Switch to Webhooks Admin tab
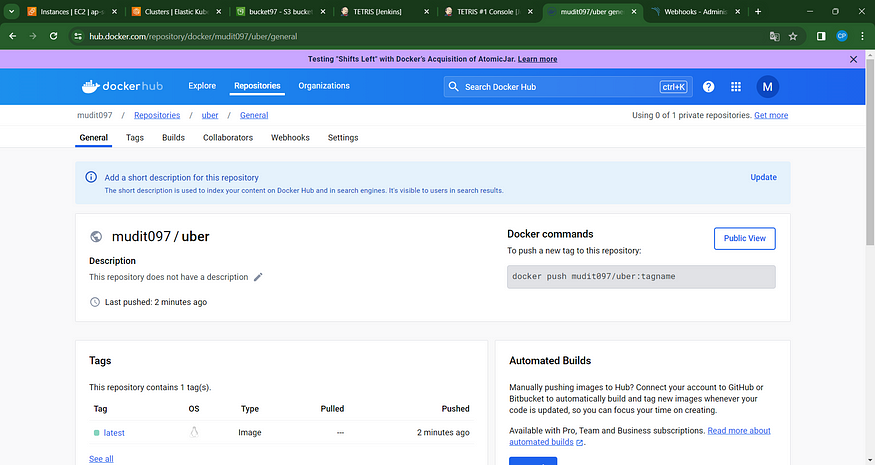The image size is (875, 465). tap(695, 12)
